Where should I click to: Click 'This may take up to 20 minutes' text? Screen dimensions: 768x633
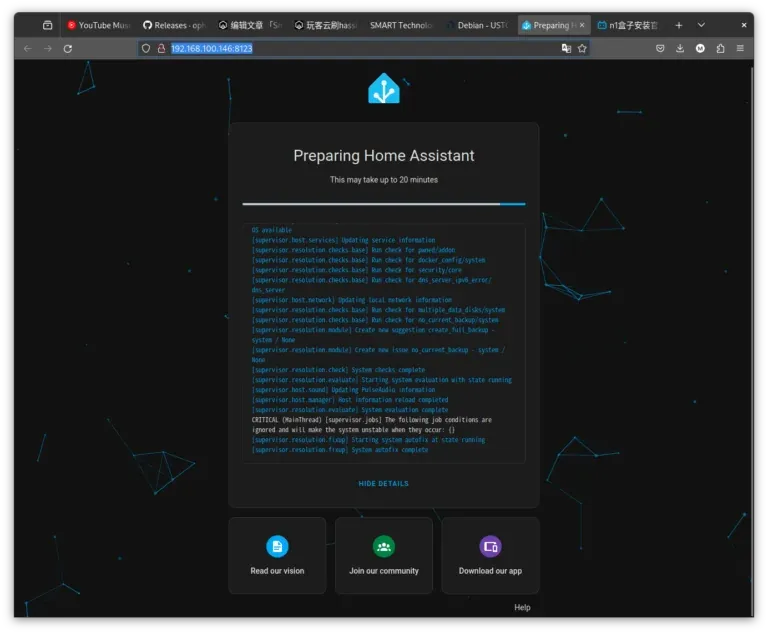384,180
